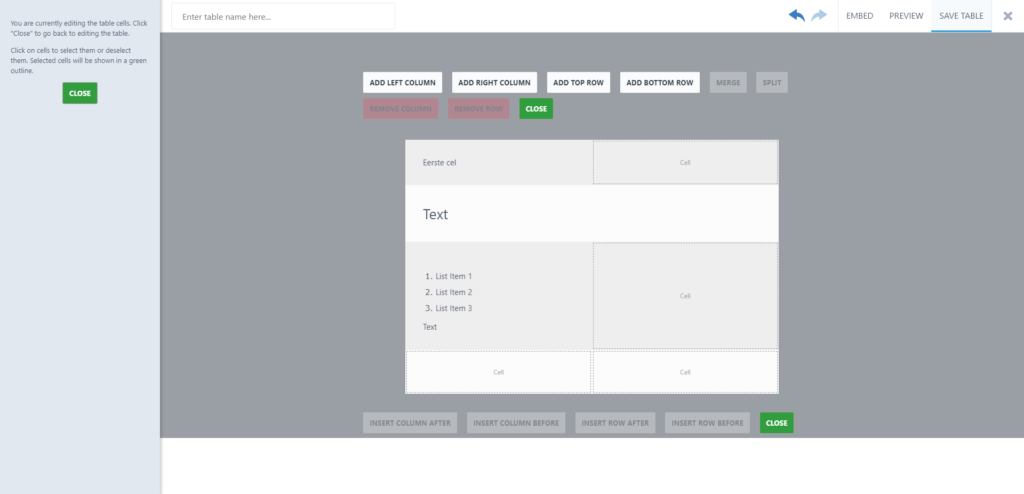This screenshot has height=494, width=1024.
Task: Click 'List Item 1' in the list cell
Action: click(x=453, y=276)
